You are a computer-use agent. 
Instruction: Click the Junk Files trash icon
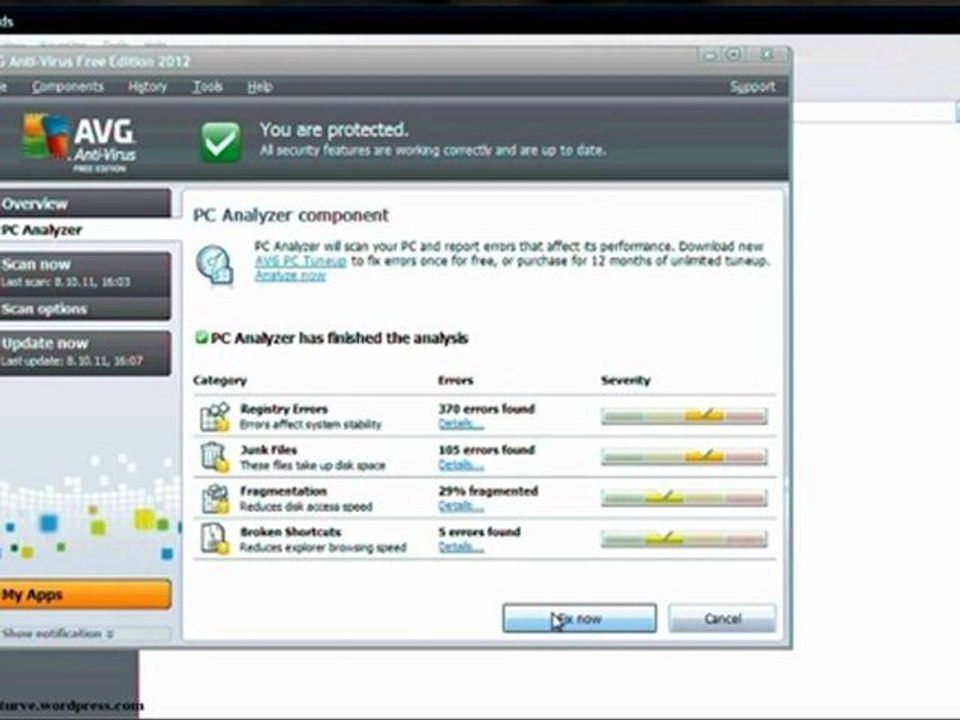214,457
